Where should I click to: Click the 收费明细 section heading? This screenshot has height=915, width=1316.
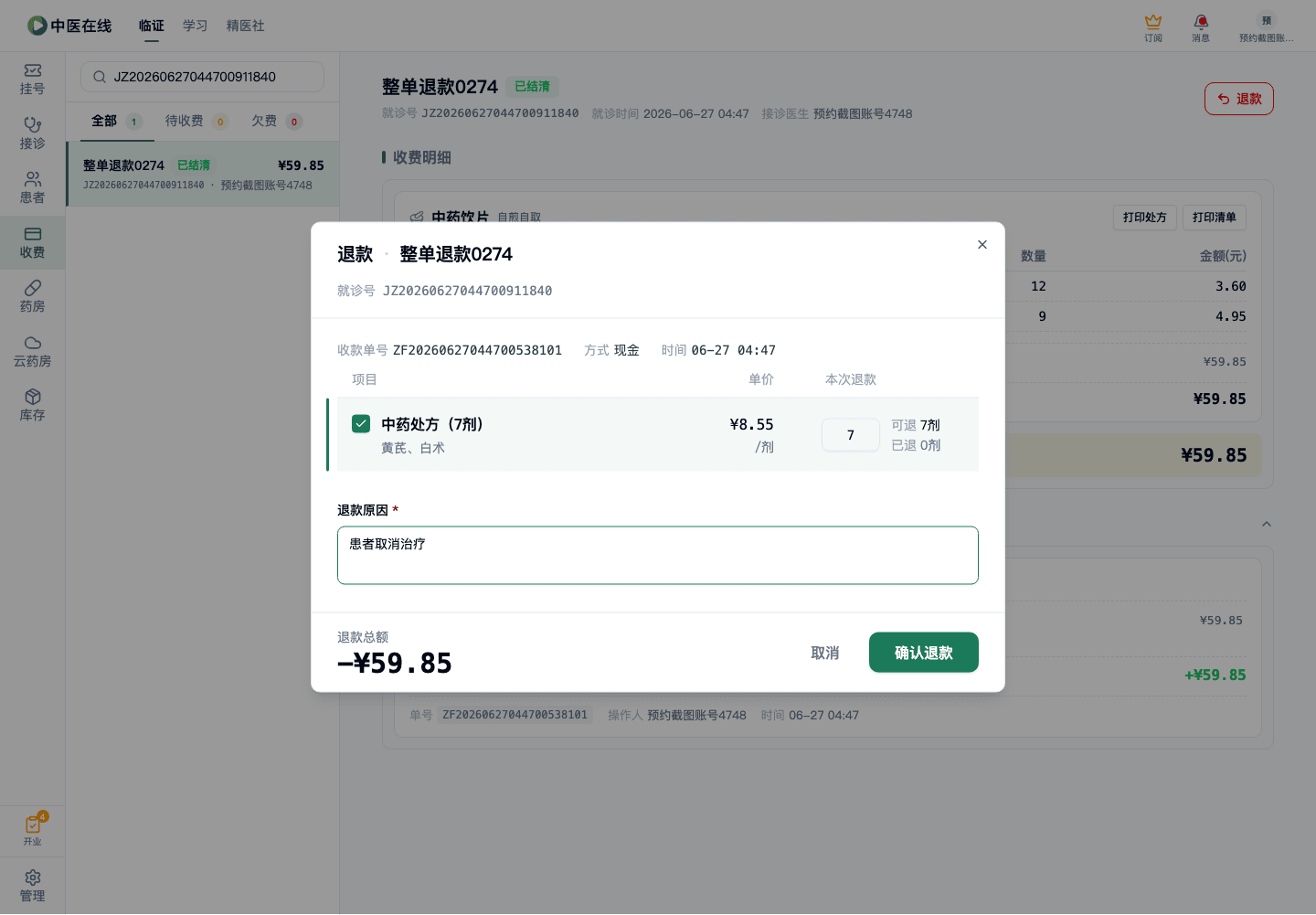tap(422, 157)
